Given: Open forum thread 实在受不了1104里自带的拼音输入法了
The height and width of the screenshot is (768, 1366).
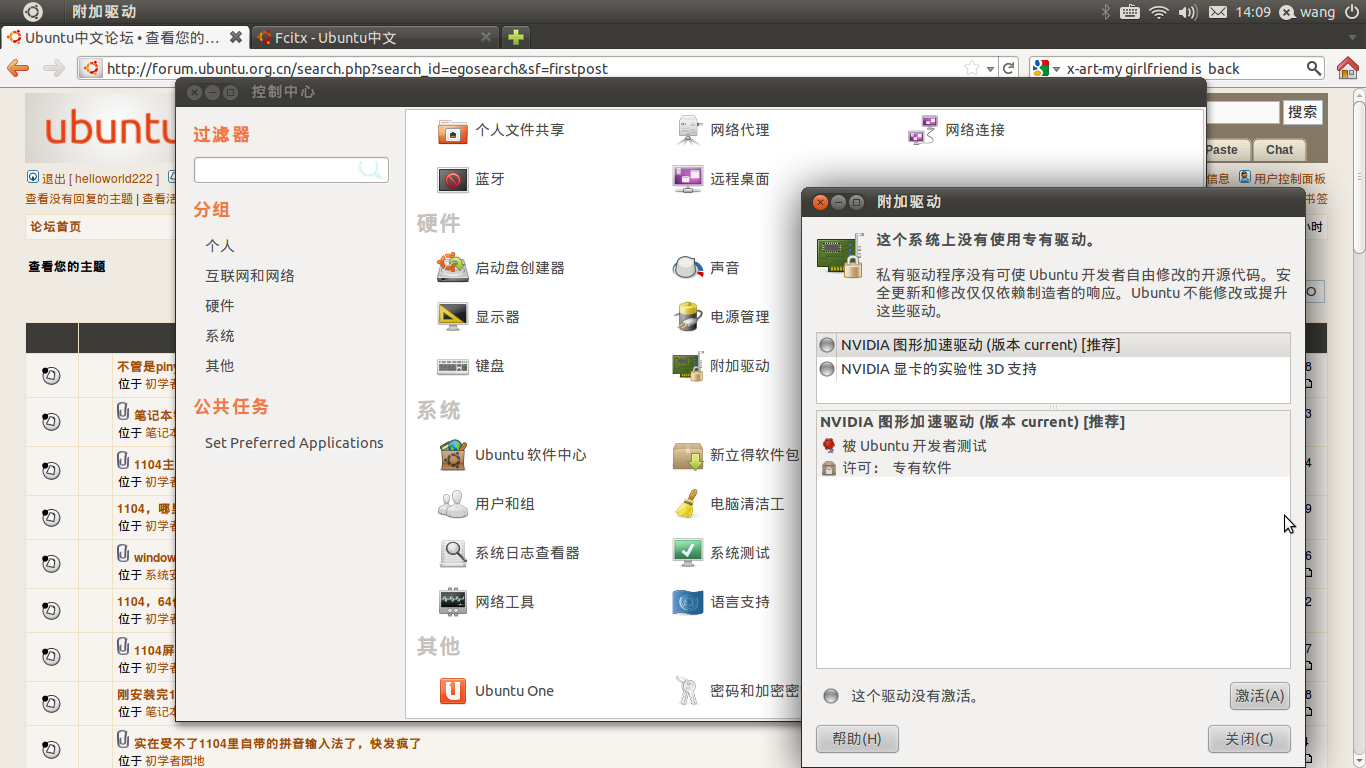Looking at the screenshot, I should click(x=278, y=743).
